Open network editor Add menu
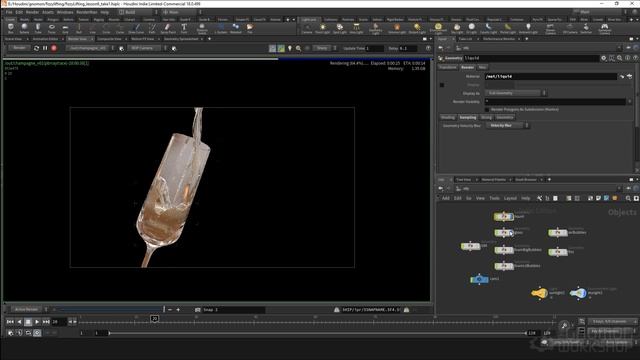This screenshot has width=640, height=360. click(x=446, y=198)
